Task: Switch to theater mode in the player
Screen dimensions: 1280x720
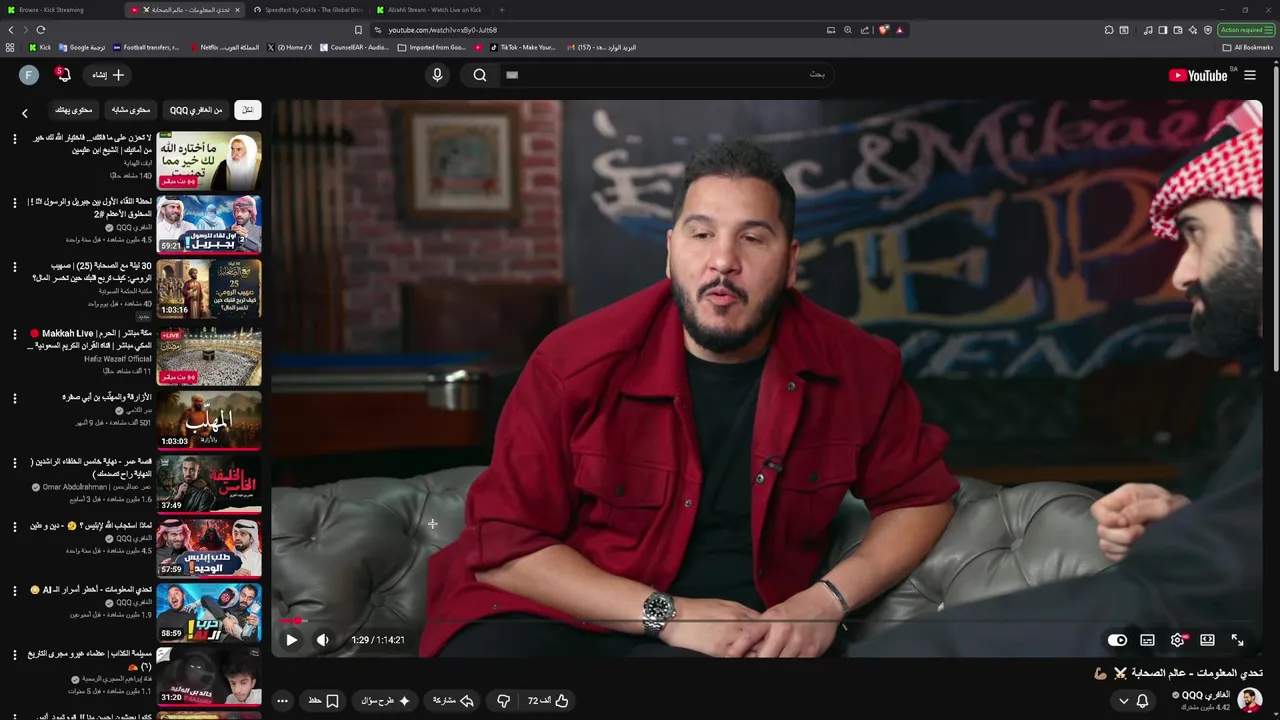Action: pos(1207,640)
